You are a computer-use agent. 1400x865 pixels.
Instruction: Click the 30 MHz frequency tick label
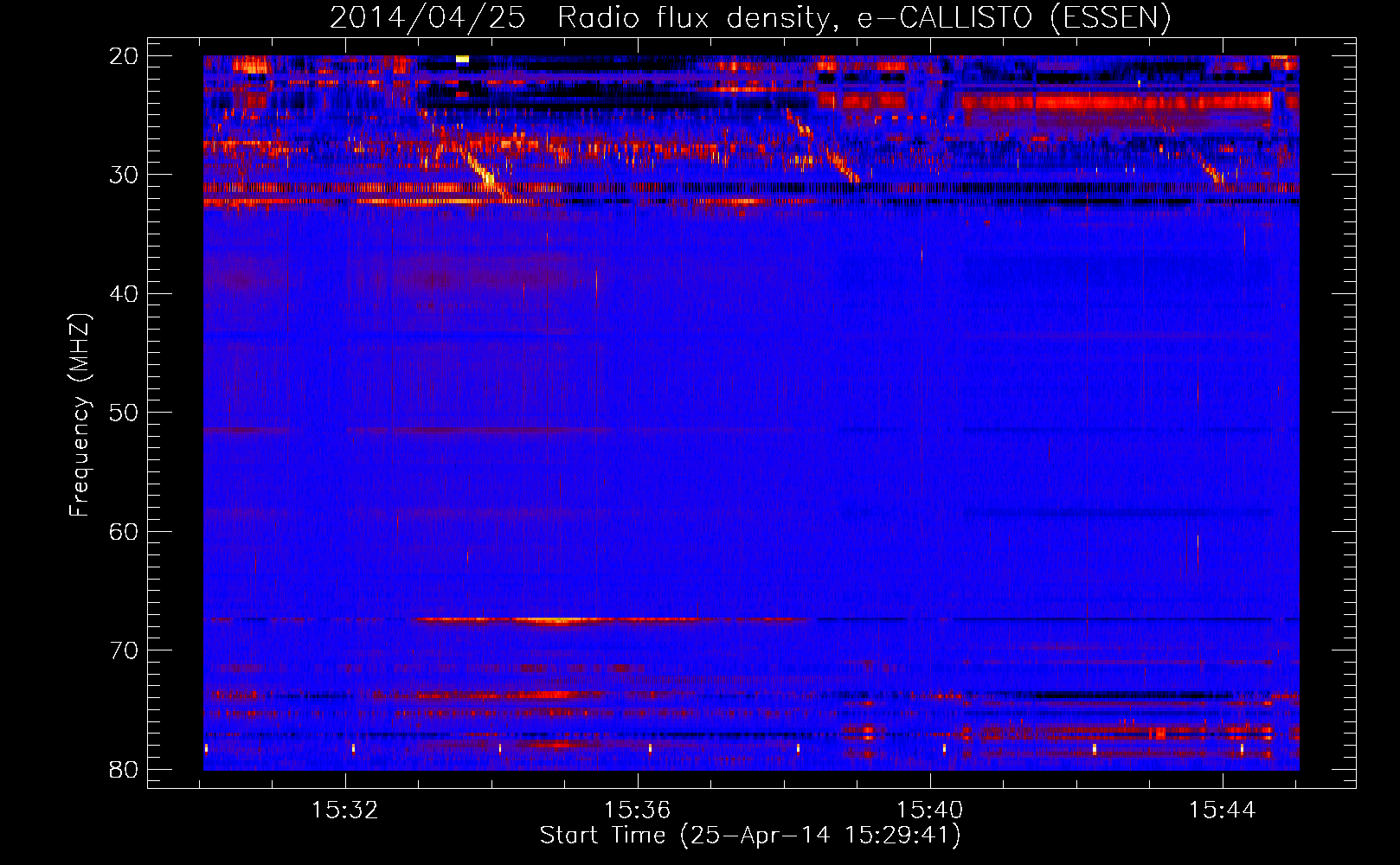(125, 175)
